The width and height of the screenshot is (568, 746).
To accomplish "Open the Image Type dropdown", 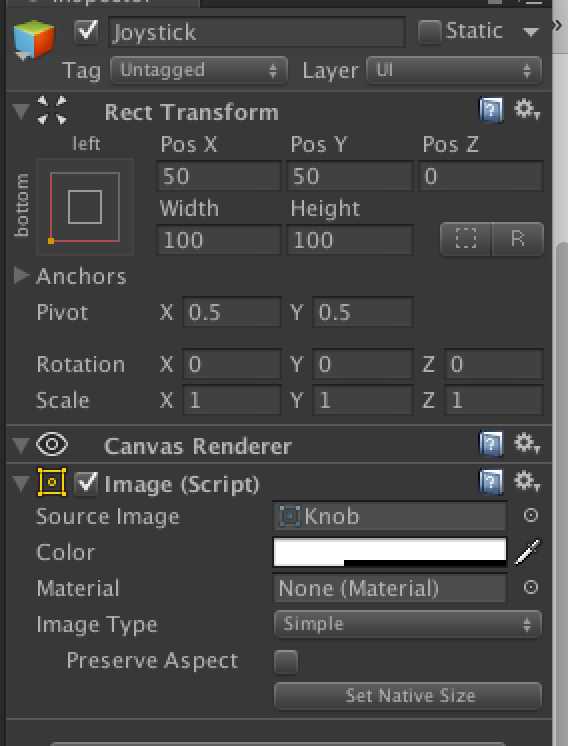I will click(408, 624).
